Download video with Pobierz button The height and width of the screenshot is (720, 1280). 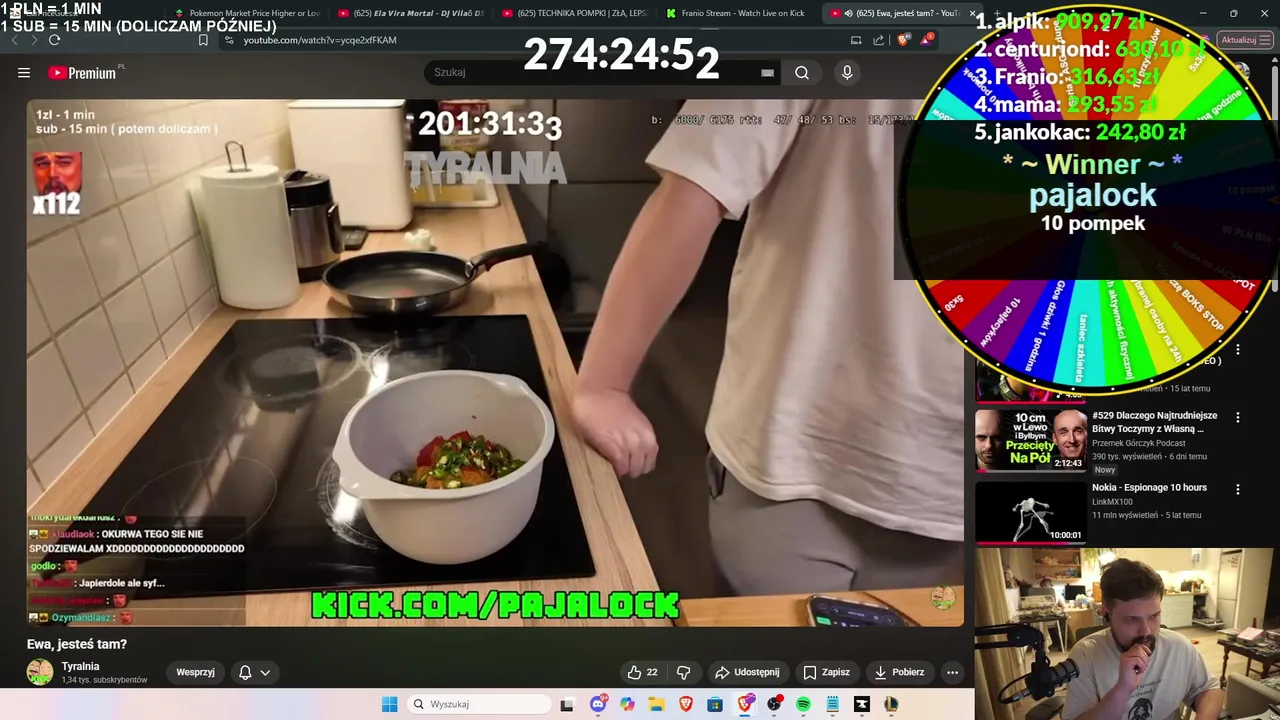pos(899,672)
